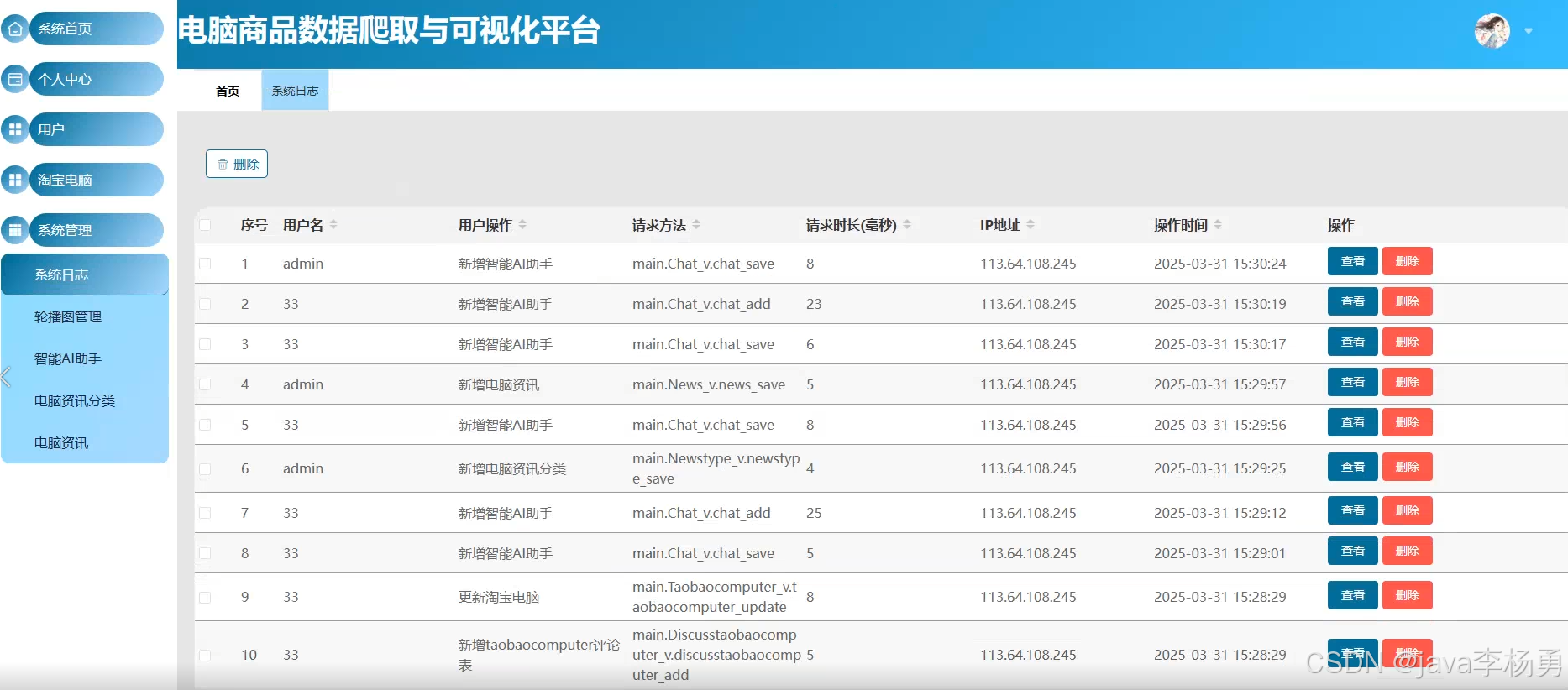Click 删除 for row 7
The image size is (1568, 690).
[x=1407, y=510]
